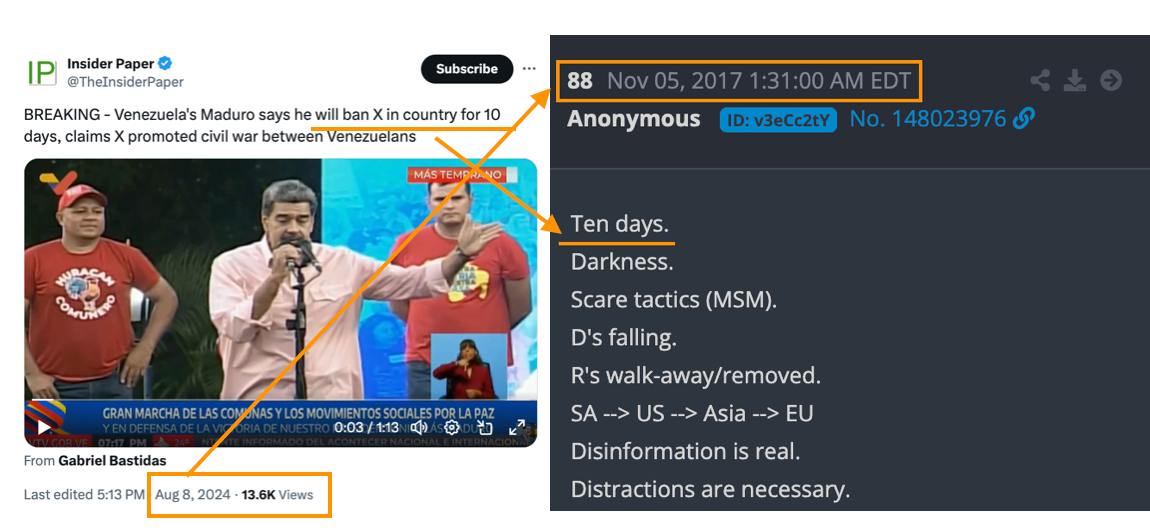Open the Gabriel Bastidas source link

112,461
